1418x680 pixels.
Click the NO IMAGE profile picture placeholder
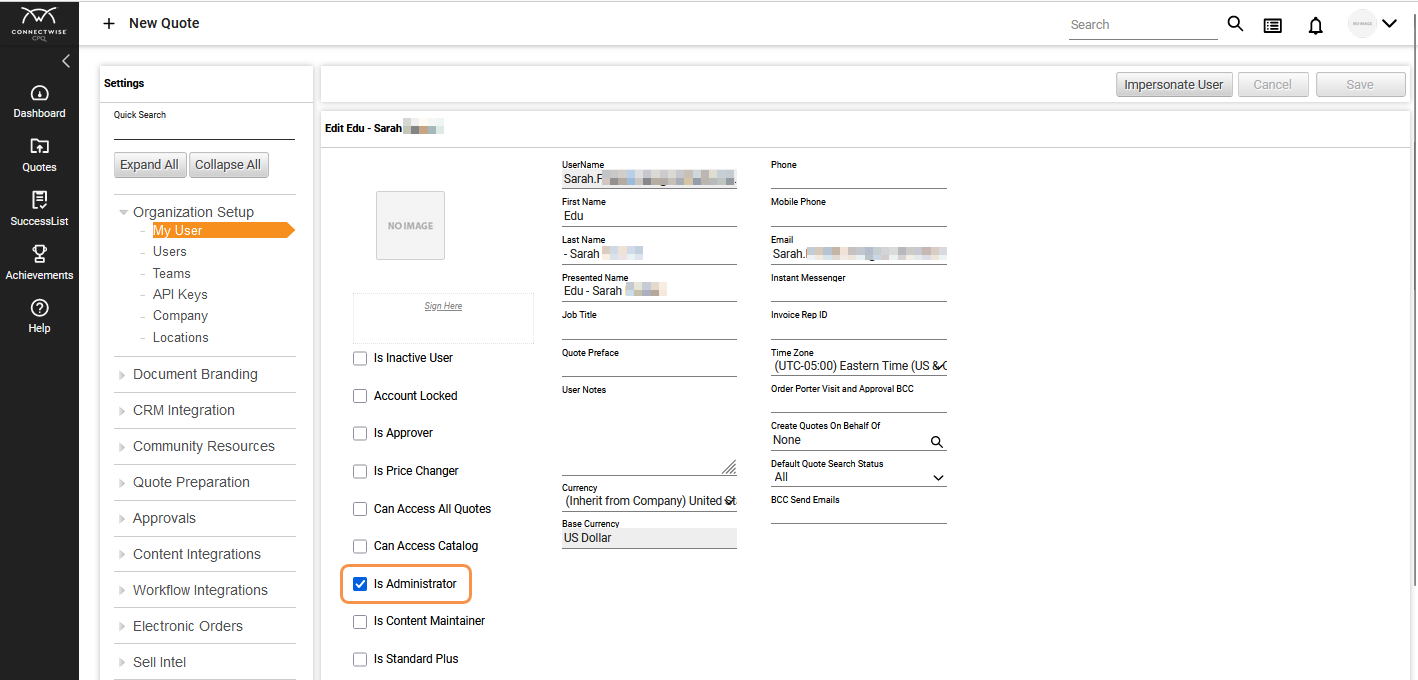coord(410,226)
